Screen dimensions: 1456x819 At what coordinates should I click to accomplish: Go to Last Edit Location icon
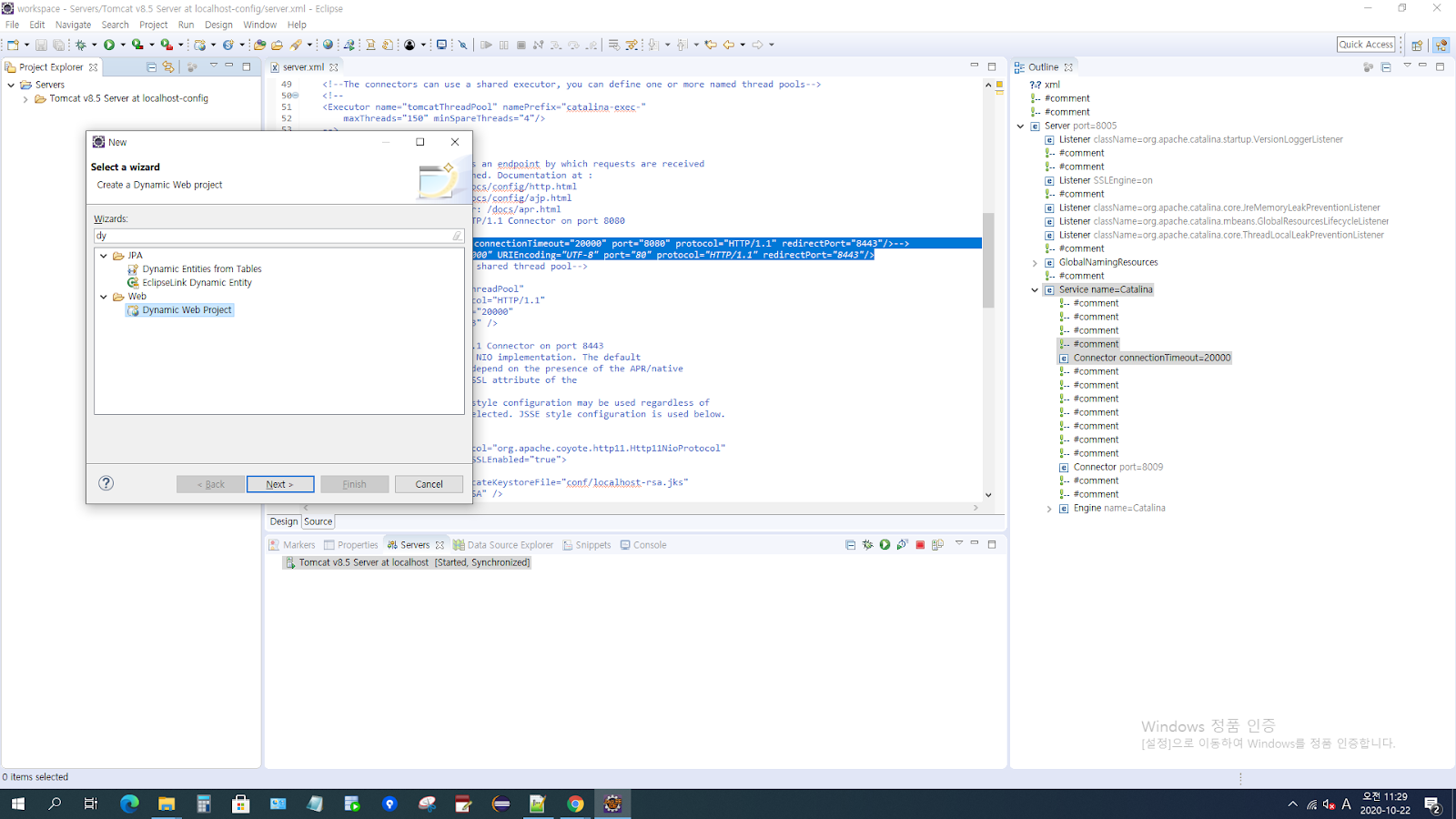click(710, 45)
